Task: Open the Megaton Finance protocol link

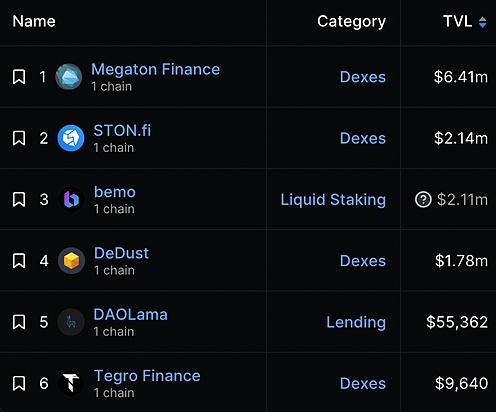Action: point(156,69)
